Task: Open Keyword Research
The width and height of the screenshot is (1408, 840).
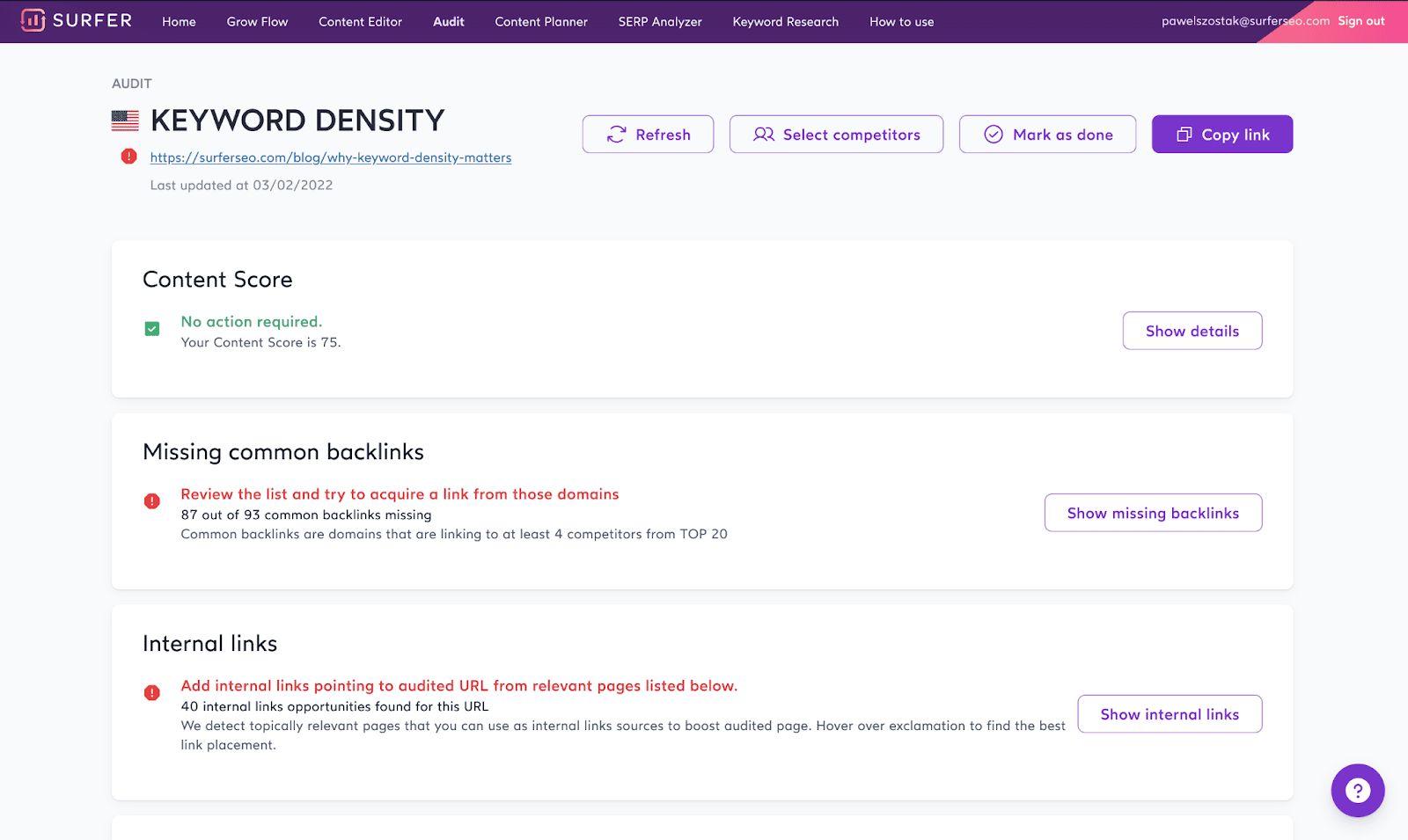Action: click(786, 22)
